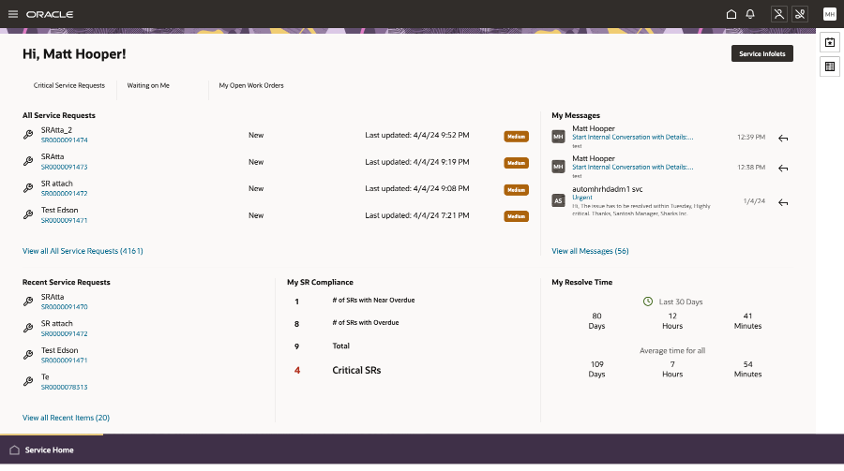Reply to the 12:39 PM message
The width and height of the screenshot is (844, 471).
783,138
